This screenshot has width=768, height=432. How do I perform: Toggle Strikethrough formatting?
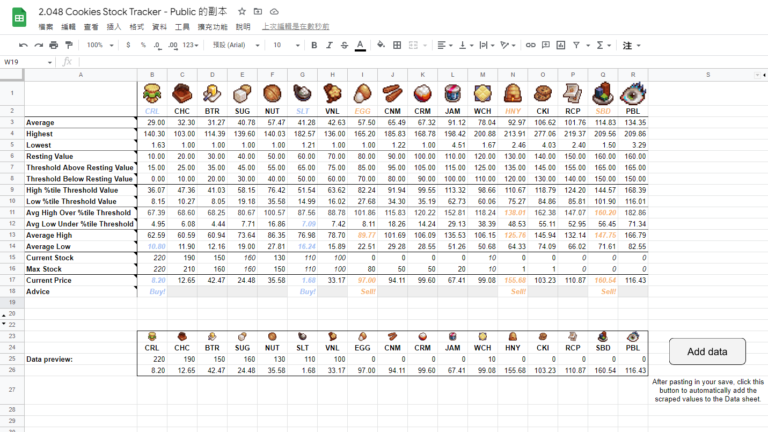pos(344,45)
